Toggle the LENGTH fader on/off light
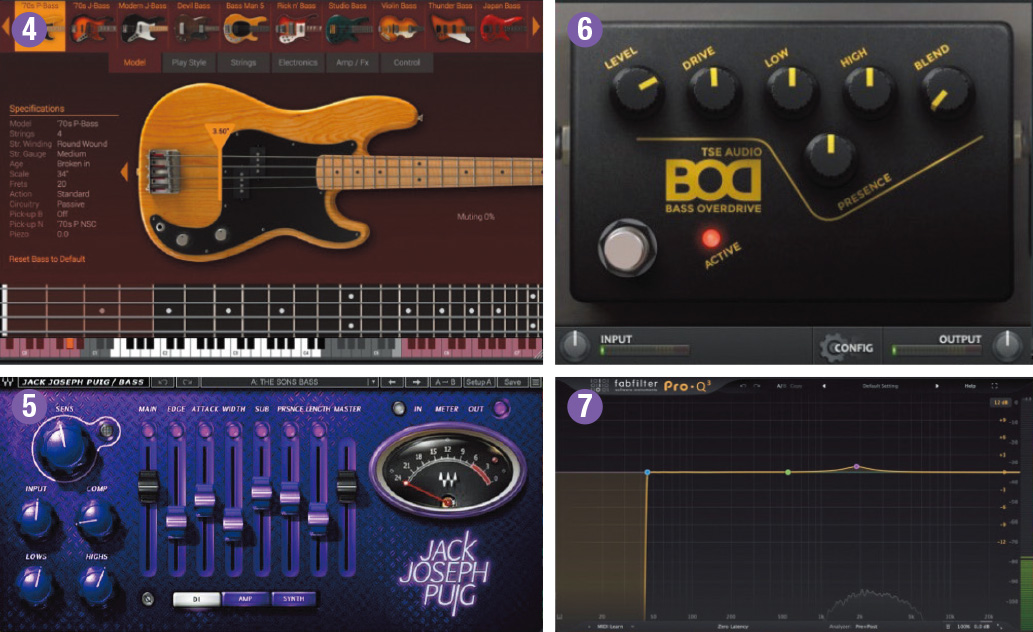Screen dimensions: 1033x632 click(318, 430)
